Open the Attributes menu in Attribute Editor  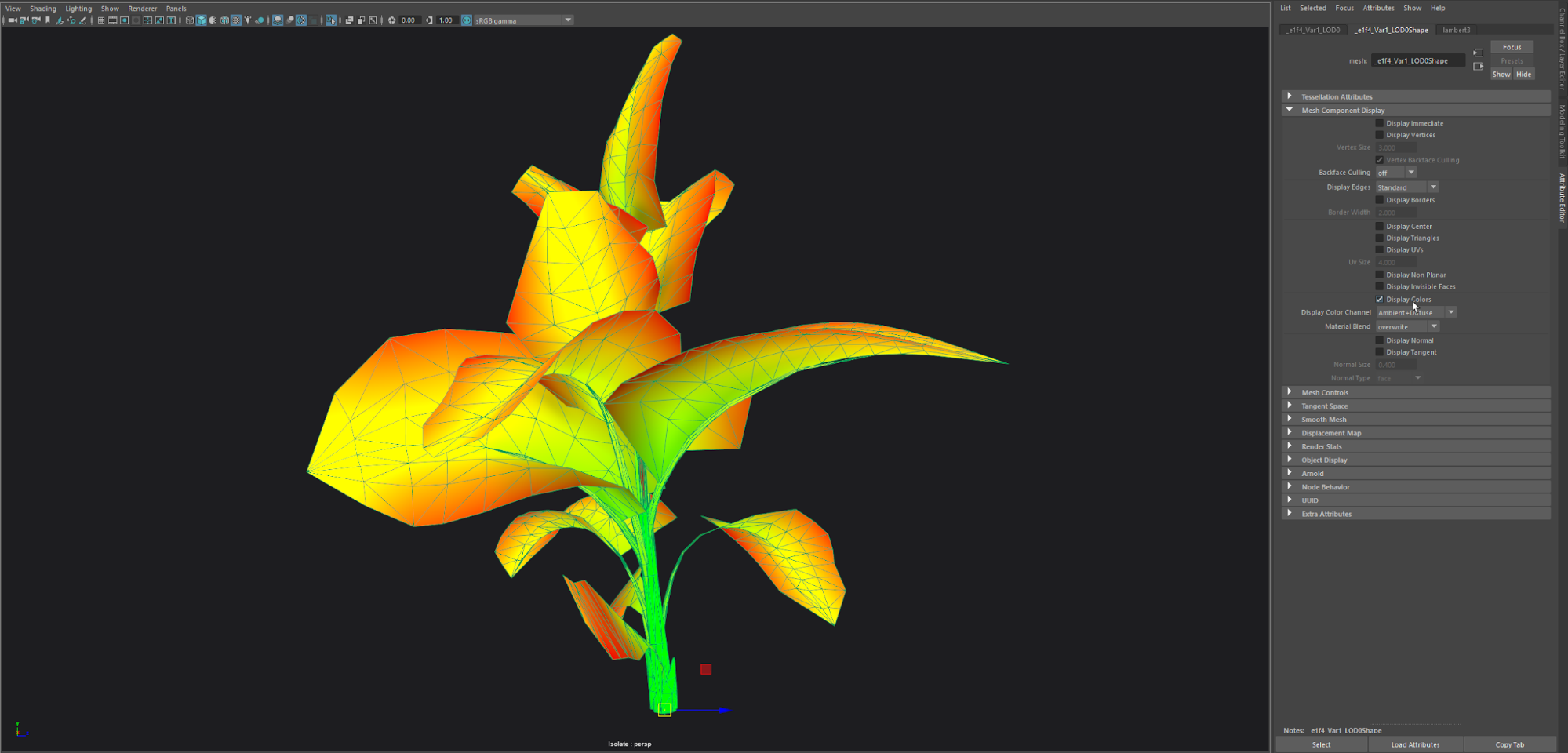pos(1378,8)
